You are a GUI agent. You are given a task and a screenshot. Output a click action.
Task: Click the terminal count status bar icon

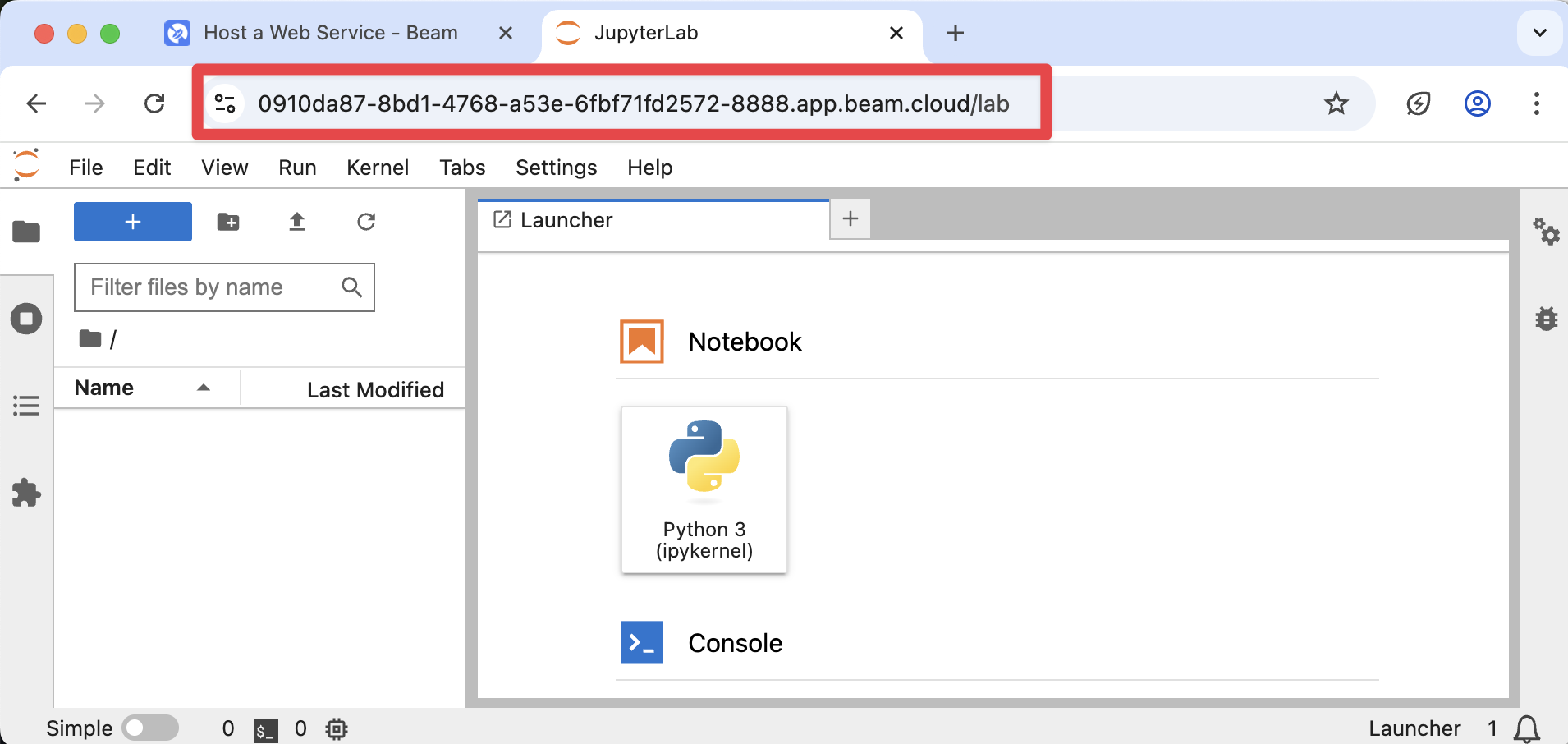pos(265,729)
